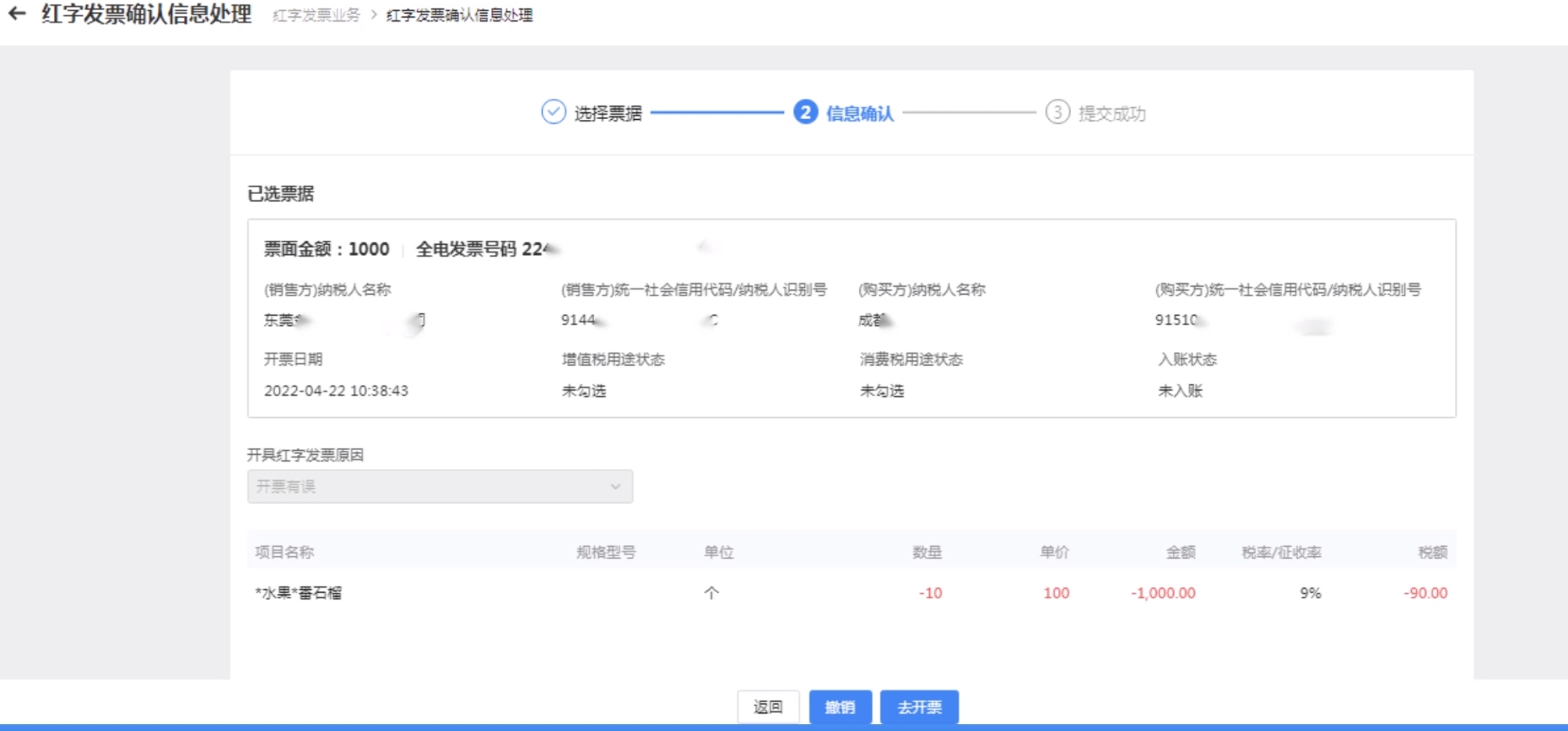
Task: Click the (购买方)纳税人名称 label
Action: coord(922,290)
